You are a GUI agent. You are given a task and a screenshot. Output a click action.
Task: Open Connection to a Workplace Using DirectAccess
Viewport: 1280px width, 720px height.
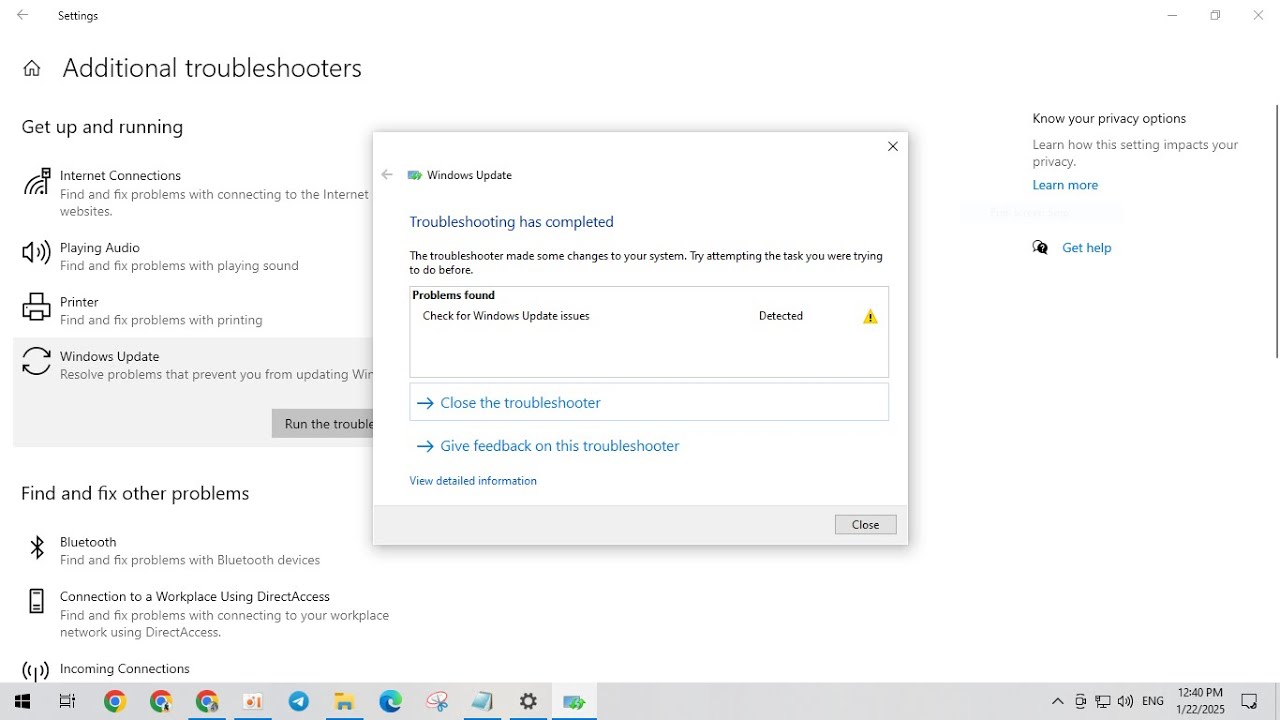pyautogui.click(x=206, y=613)
